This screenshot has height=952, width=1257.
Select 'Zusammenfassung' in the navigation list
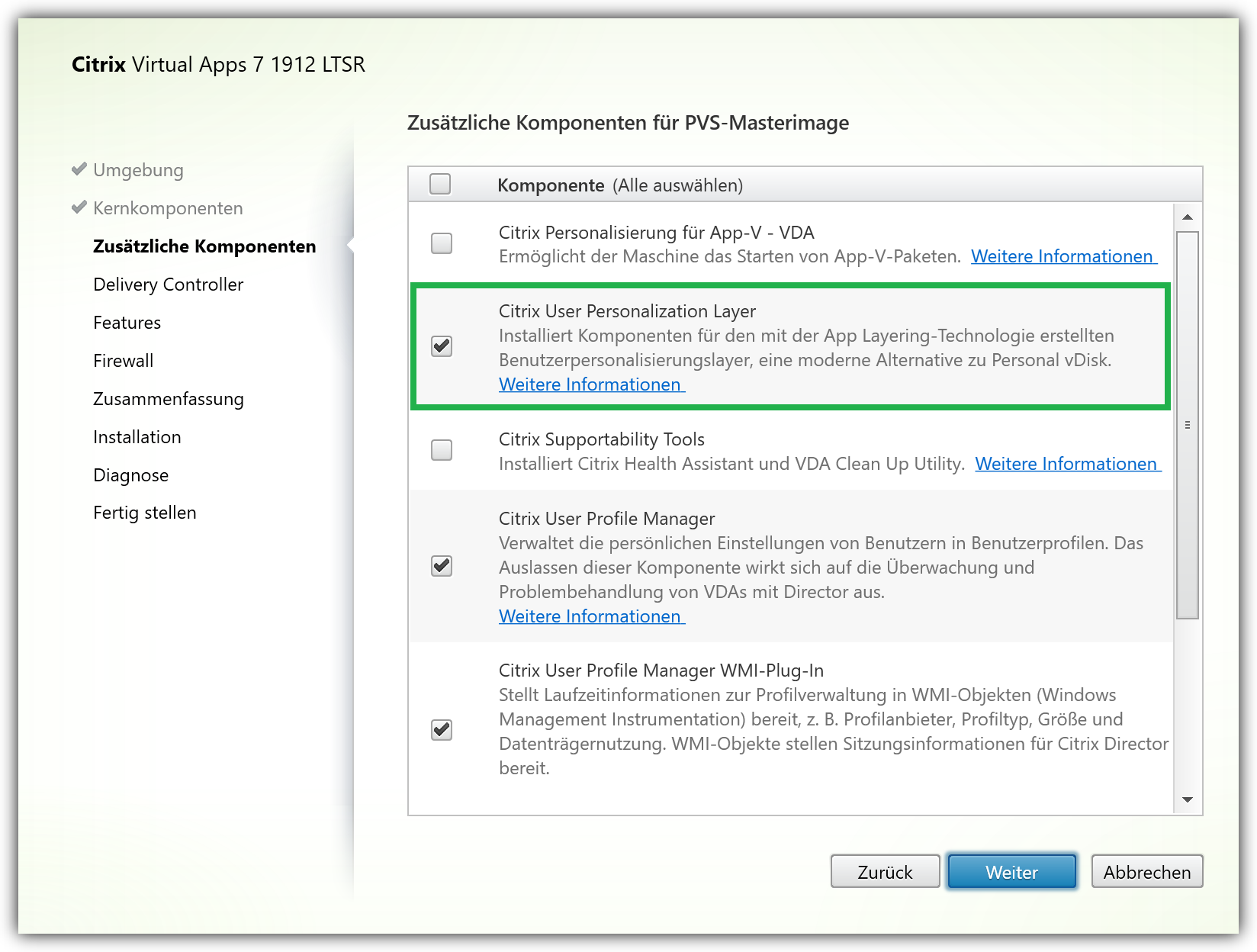click(x=168, y=398)
